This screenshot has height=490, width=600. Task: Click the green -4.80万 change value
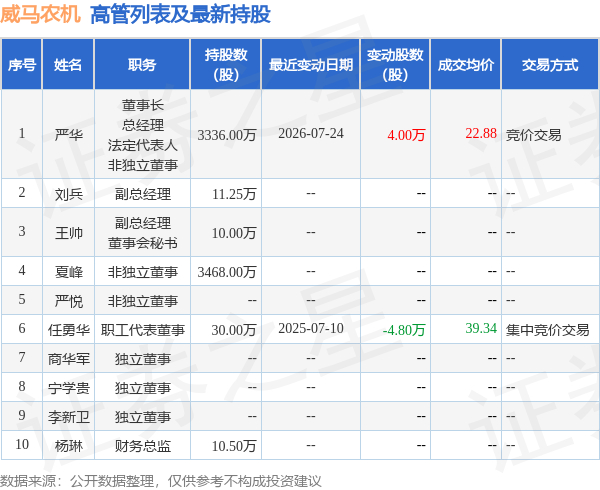coord(404,330)
